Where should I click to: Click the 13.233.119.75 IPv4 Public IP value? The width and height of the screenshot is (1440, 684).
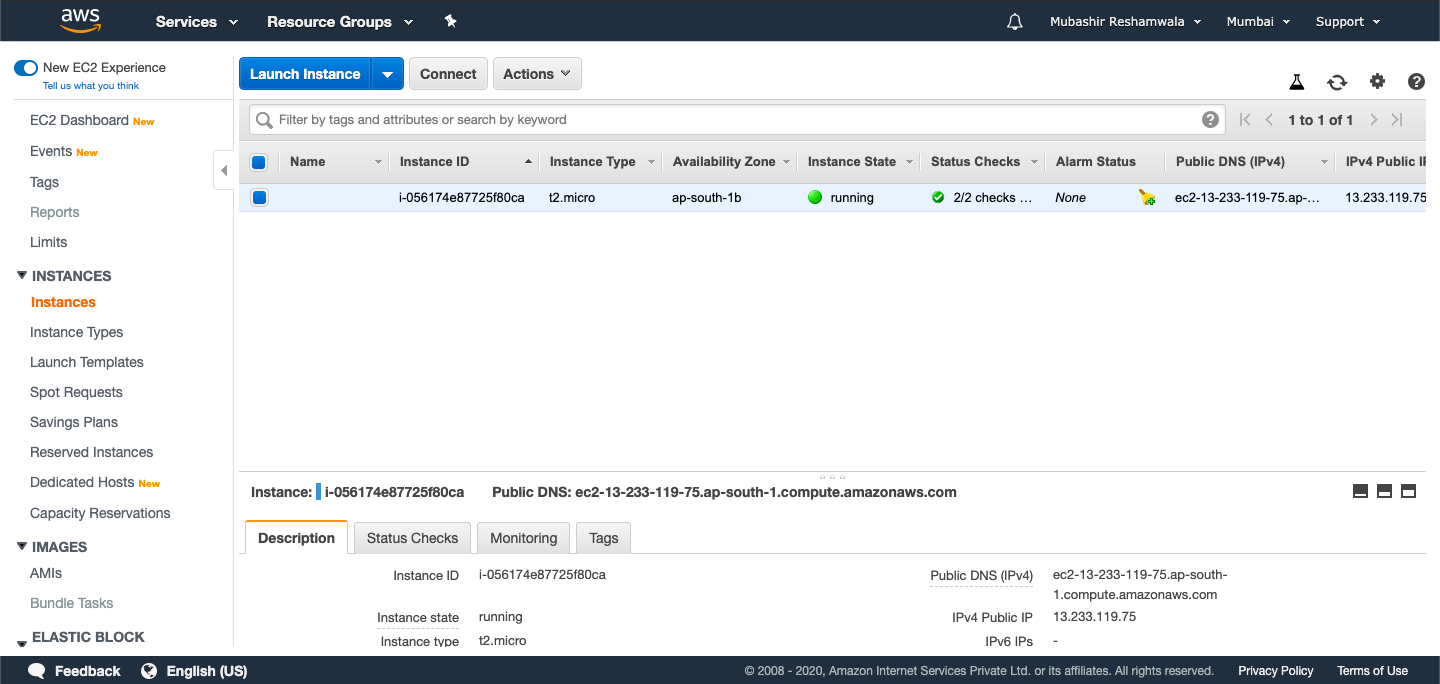[x=1095, y=617]
